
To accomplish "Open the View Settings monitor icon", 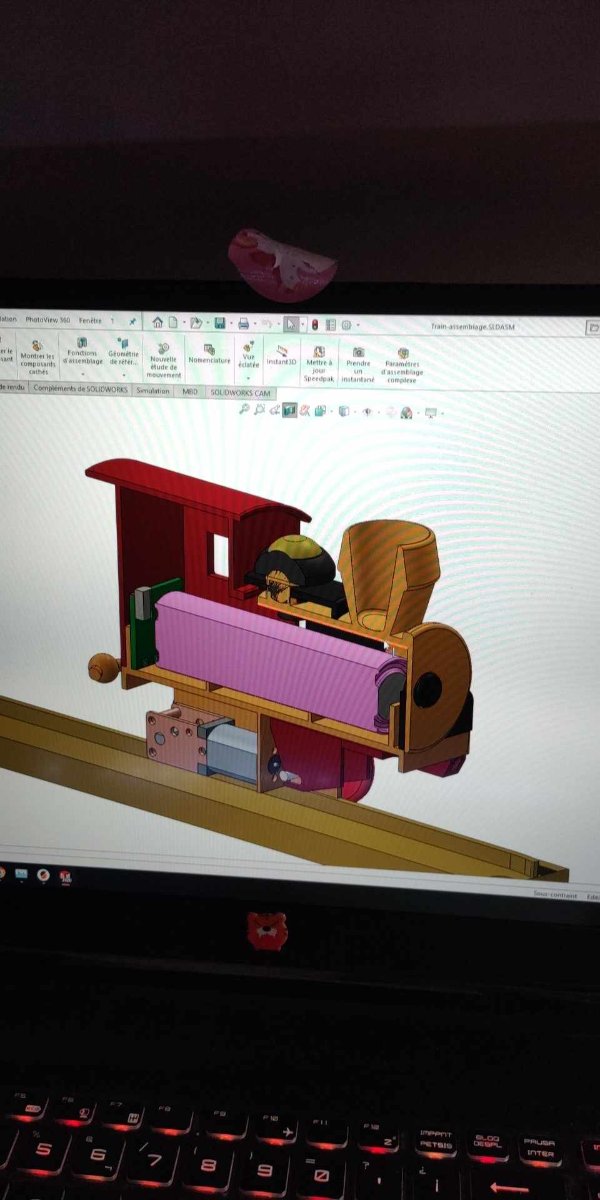I will point(430,412).
